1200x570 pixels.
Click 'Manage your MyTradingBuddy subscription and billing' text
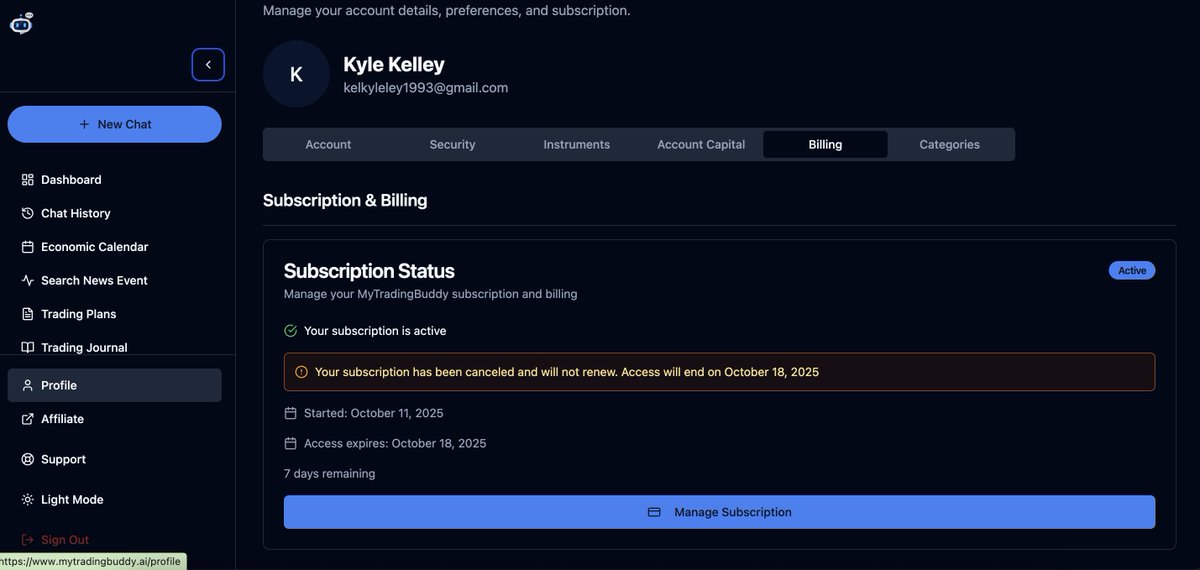[431, 294]
